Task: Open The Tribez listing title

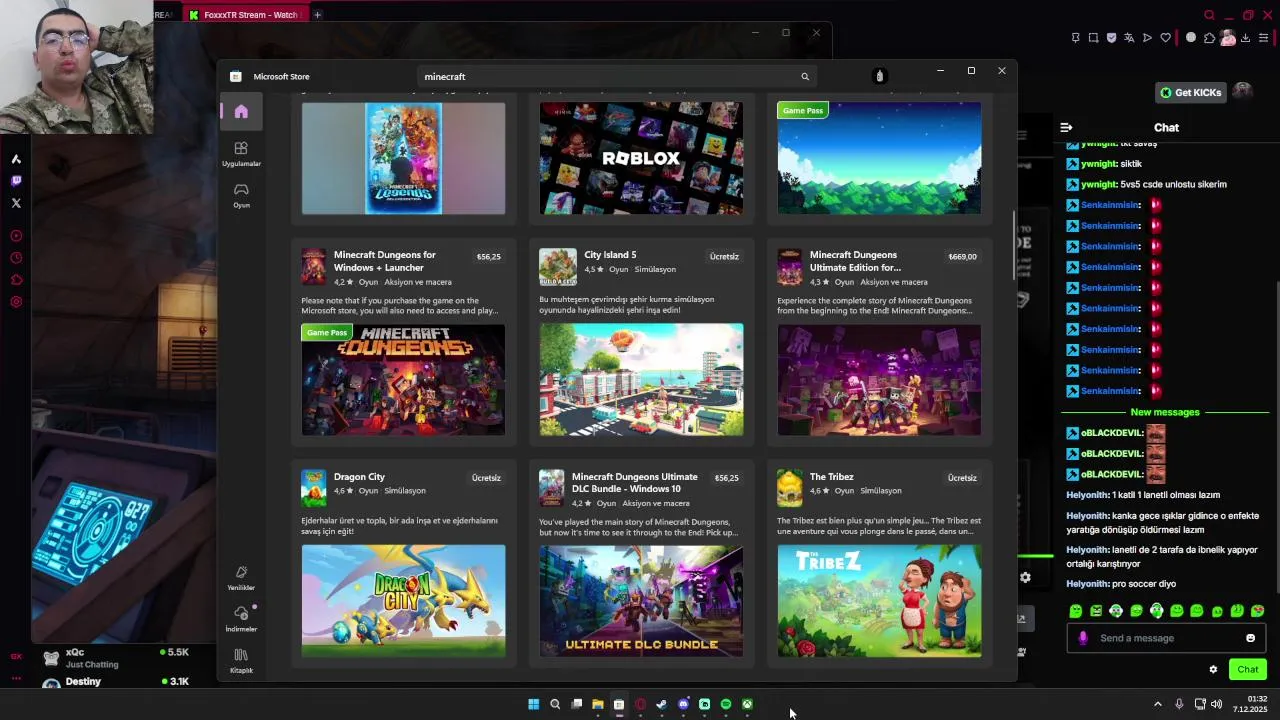Action: point(832,477)
